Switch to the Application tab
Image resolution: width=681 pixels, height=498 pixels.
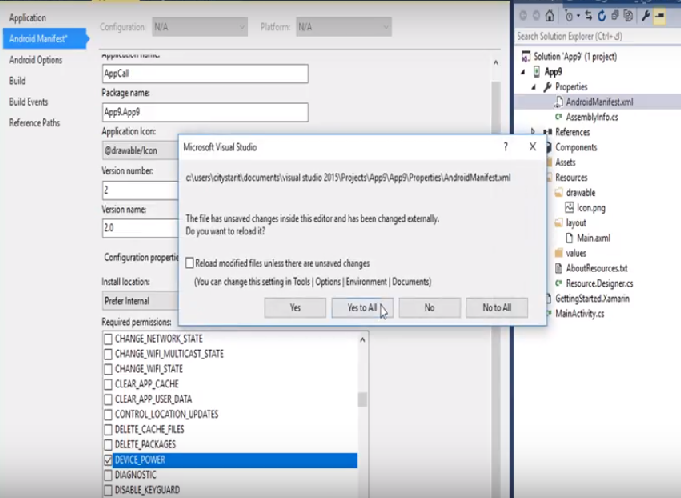(27, 18)
